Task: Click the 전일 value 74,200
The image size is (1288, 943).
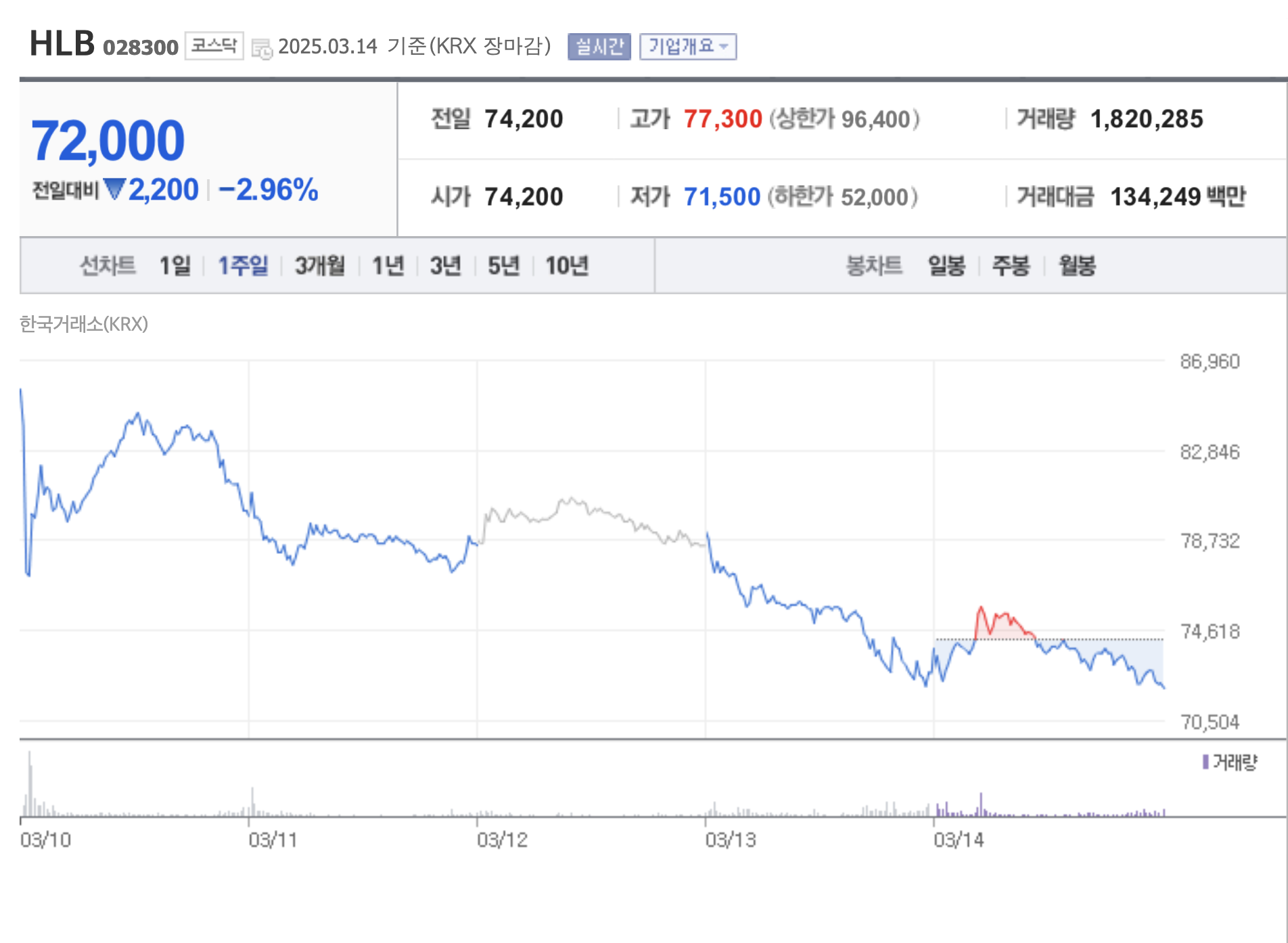Action: [x=524, y=119]
